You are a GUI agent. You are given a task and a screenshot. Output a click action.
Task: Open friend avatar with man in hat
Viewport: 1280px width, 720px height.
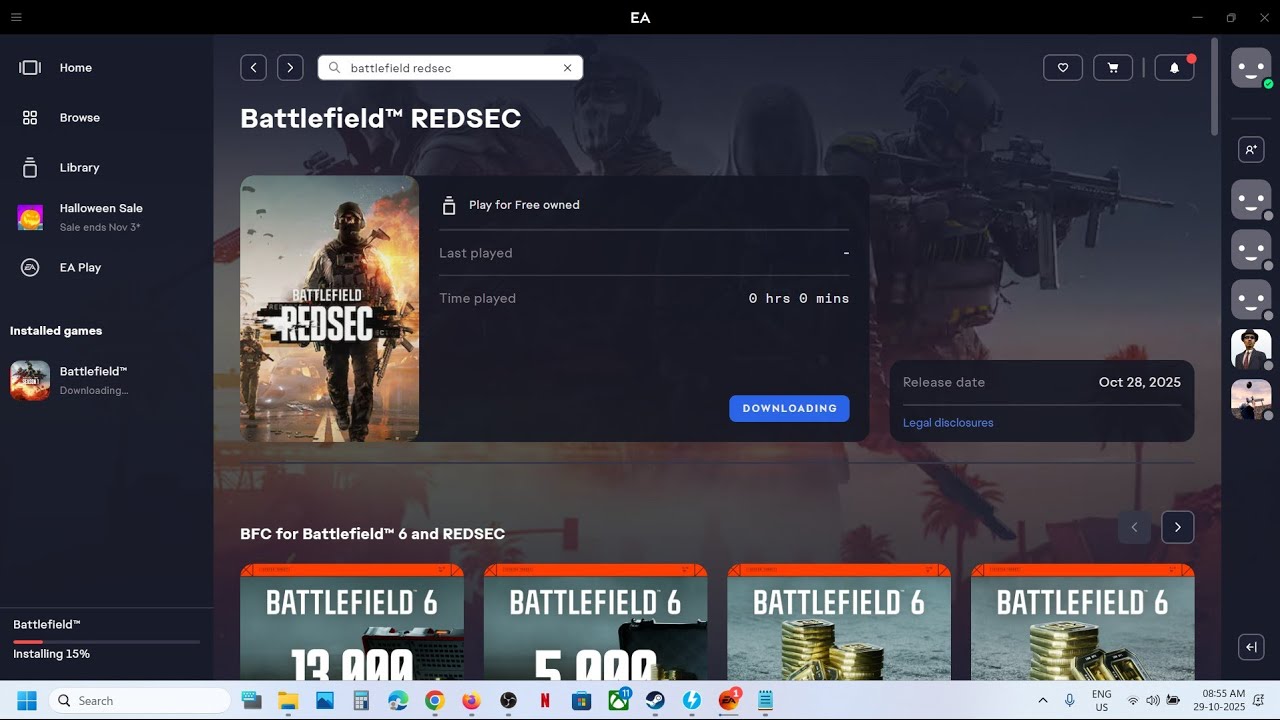point(1251,349)
